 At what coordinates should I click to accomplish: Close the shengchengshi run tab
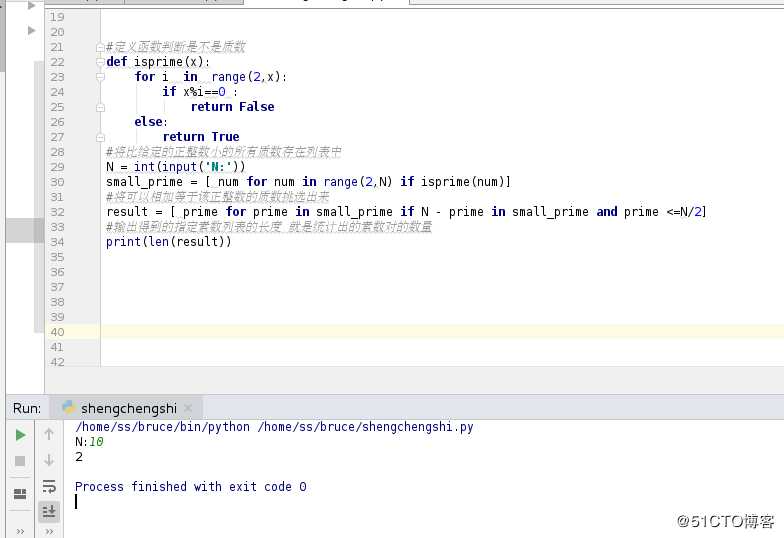[188, 408]
